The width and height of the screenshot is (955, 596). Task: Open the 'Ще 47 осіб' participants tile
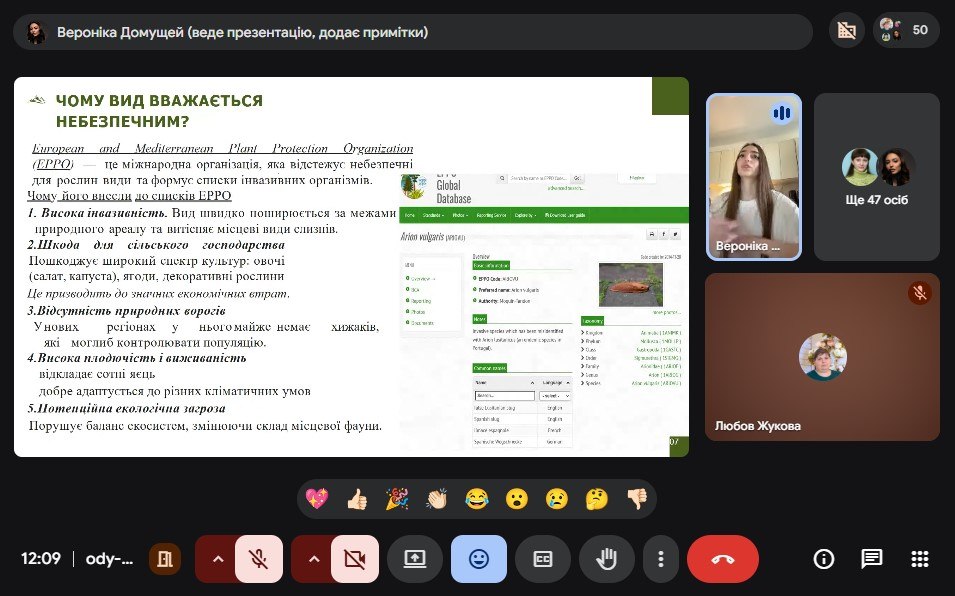[x=876, y=177]
